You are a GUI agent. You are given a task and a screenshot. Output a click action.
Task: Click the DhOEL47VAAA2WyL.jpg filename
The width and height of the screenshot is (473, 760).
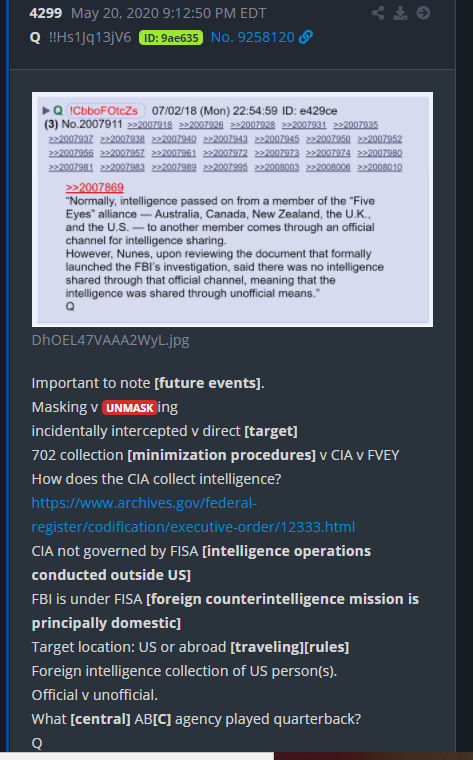point(110,340)
